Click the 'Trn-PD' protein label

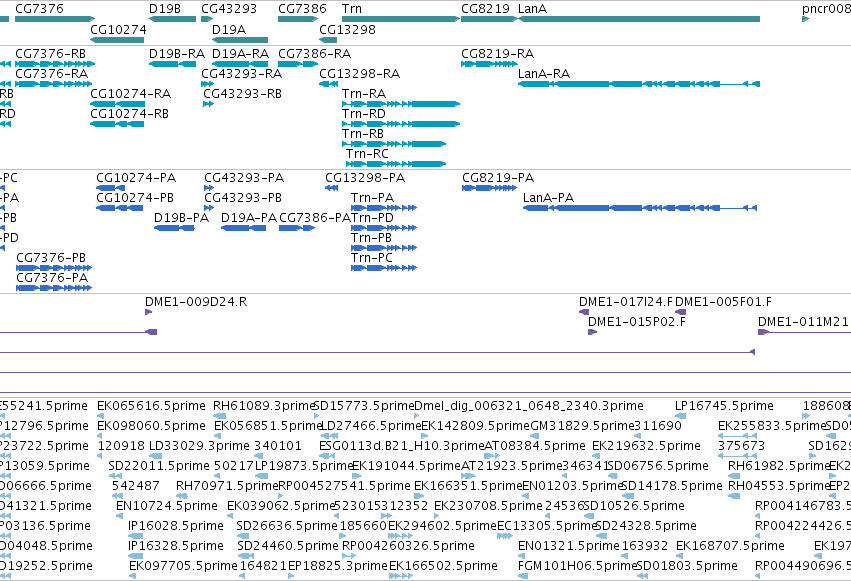[373, 218]
